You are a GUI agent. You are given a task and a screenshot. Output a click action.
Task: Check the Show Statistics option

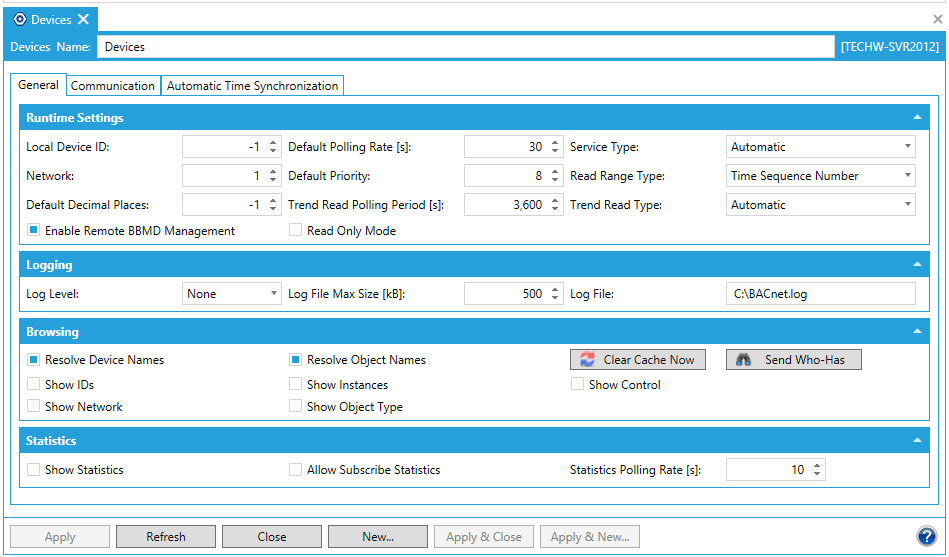point(33,470)
